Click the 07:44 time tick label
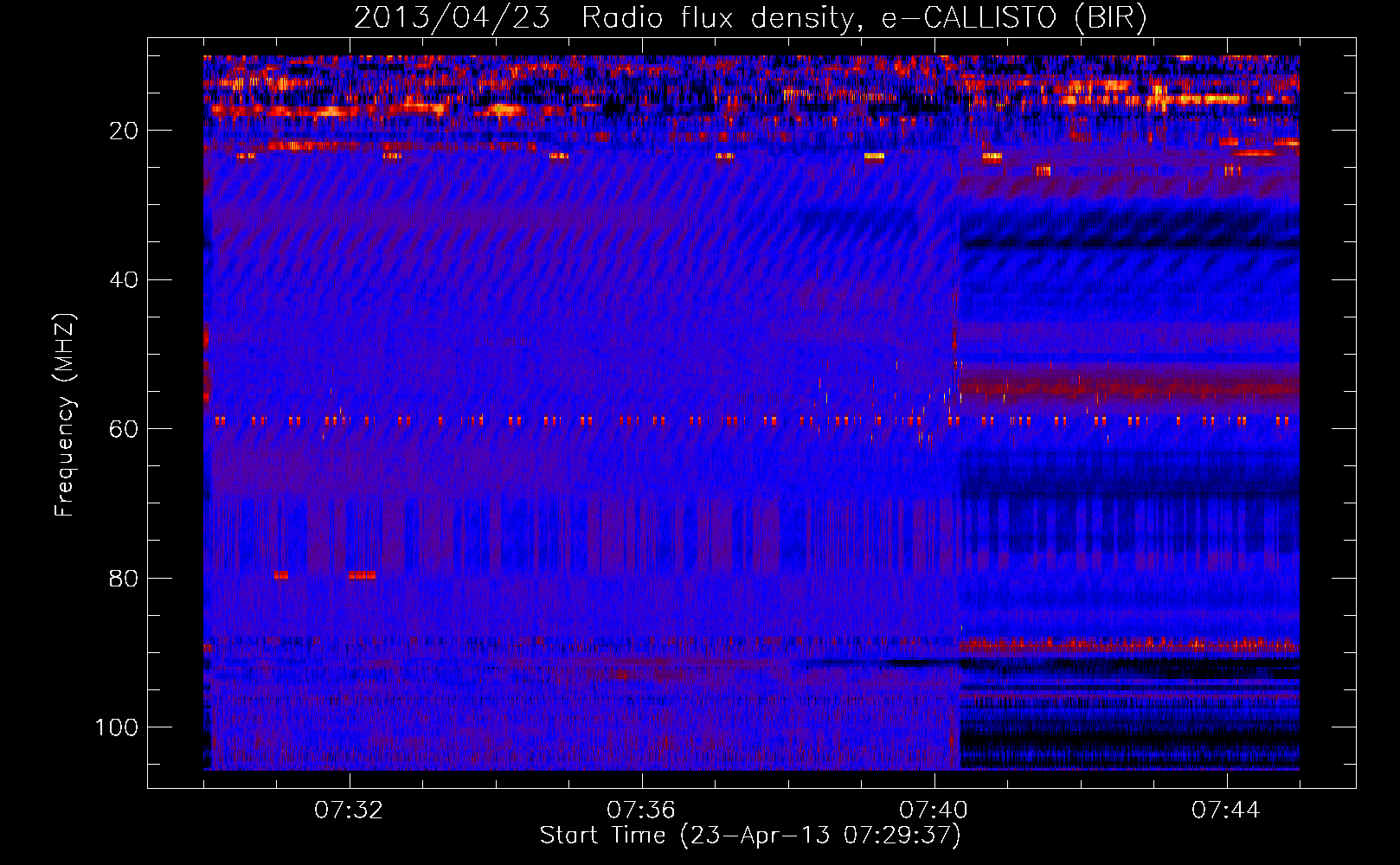 pos(1226,811)
